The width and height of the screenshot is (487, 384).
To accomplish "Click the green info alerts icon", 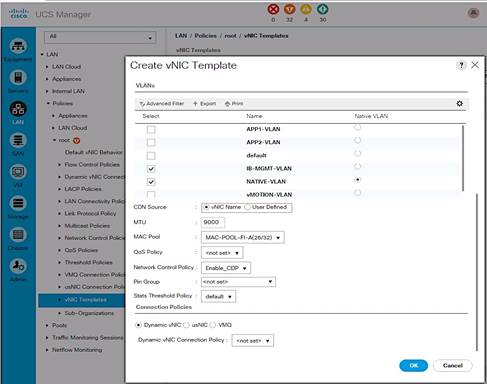I will click(322, 9).
